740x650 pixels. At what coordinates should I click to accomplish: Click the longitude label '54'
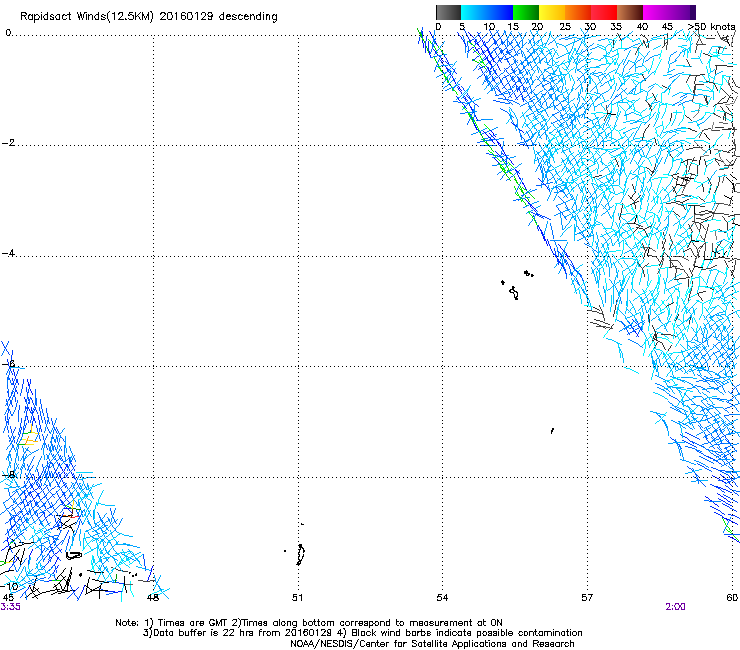coord(442,598)
